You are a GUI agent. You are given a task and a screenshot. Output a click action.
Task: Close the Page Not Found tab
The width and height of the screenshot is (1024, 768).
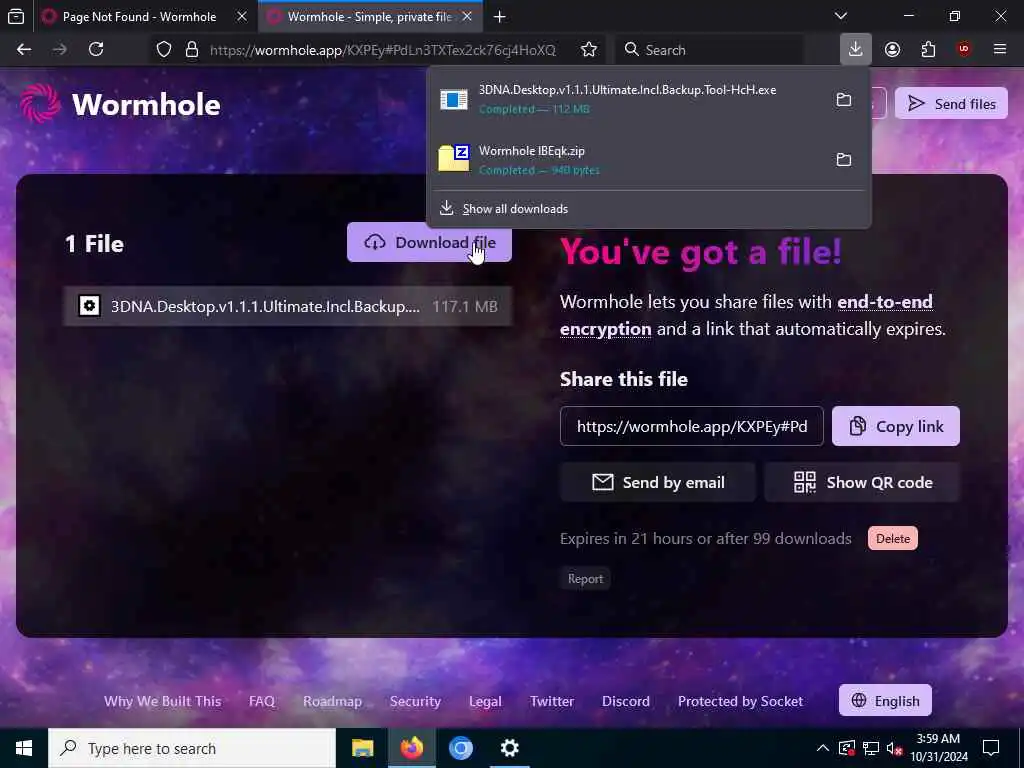click(x=242, y=16)
